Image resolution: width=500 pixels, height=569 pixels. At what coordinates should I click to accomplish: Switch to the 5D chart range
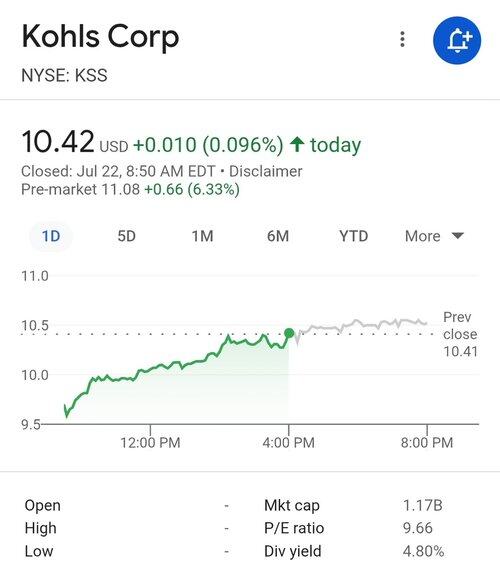[127, 236]
